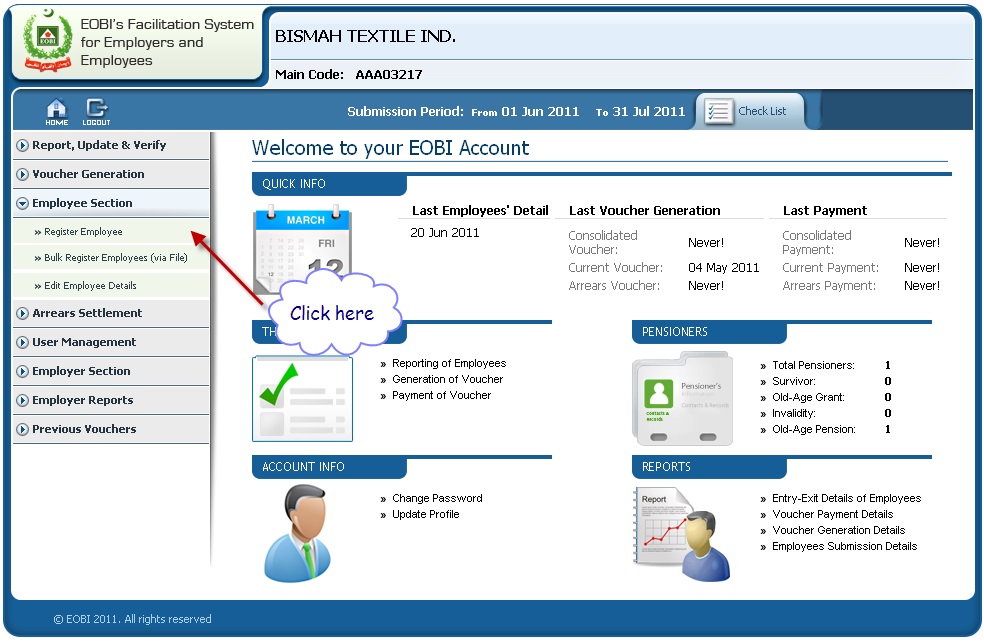Viewport: 984px width, 643px height.
Task: Click Last Payment heading
Action: [825, 211]
